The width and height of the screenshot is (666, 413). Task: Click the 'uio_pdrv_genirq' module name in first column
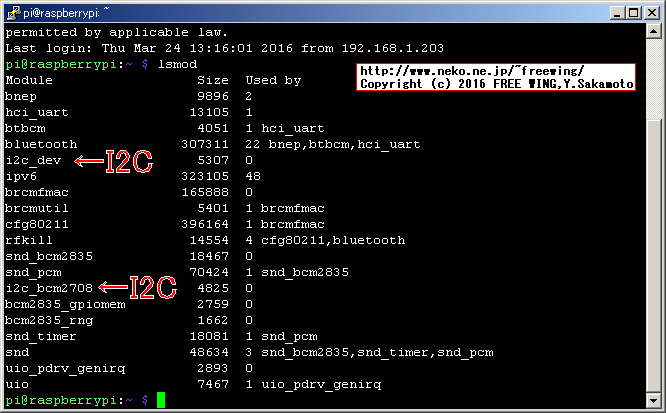pos(65,368)
